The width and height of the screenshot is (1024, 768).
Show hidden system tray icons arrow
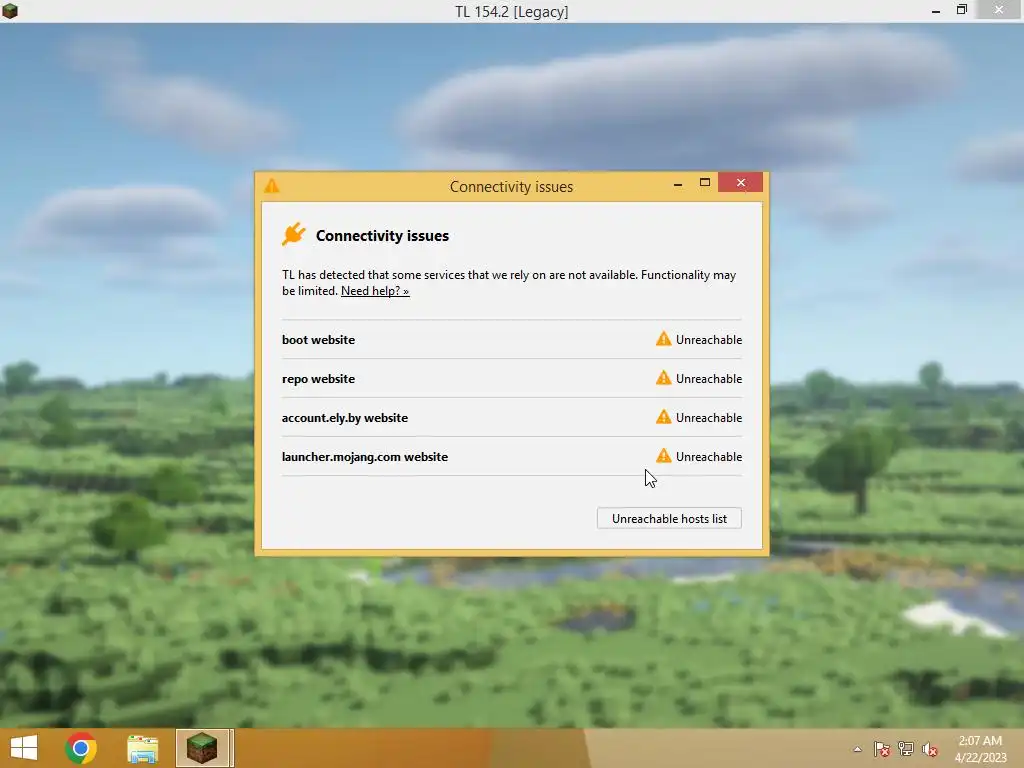tap(857, 749)
